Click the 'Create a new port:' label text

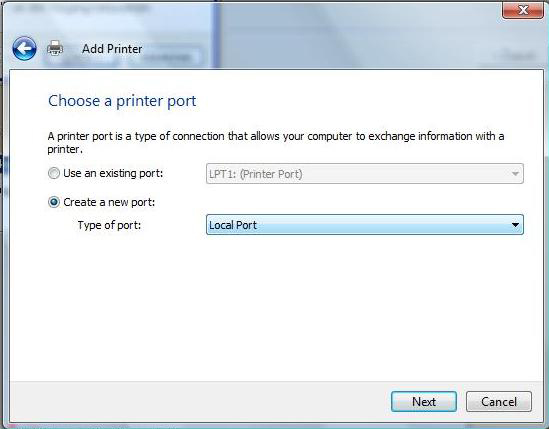click(x=109, y=202)
